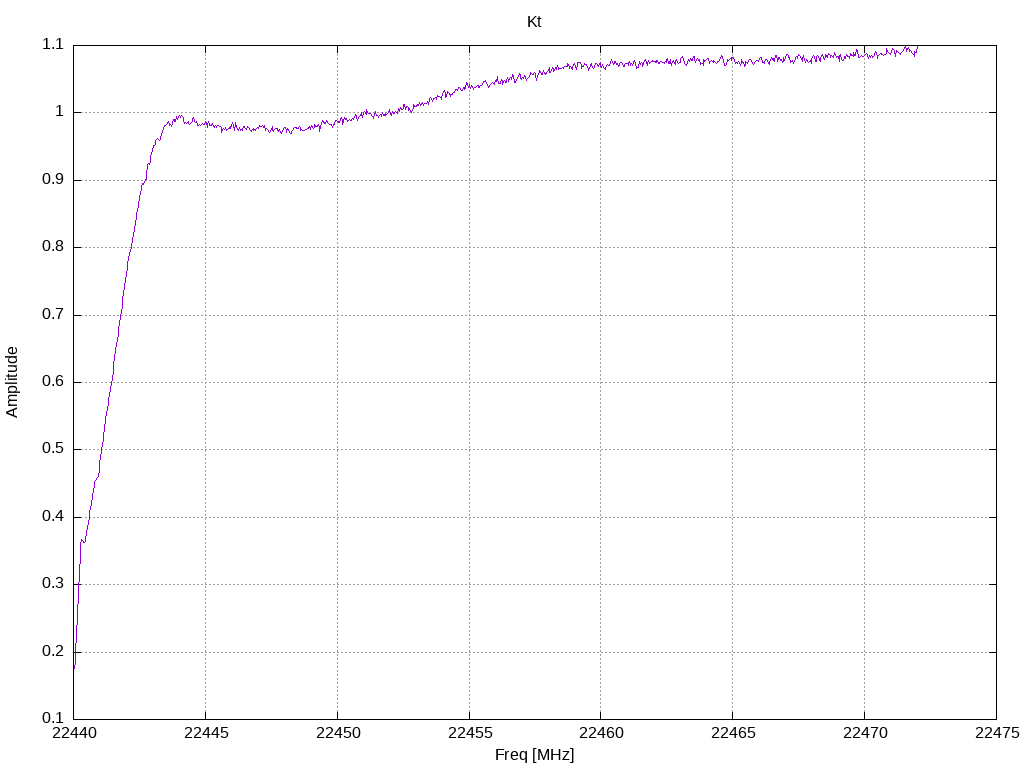Click the purple curve's end near 22472 MHz
This screenshot has width=1024, height=768.
point(918,47)
